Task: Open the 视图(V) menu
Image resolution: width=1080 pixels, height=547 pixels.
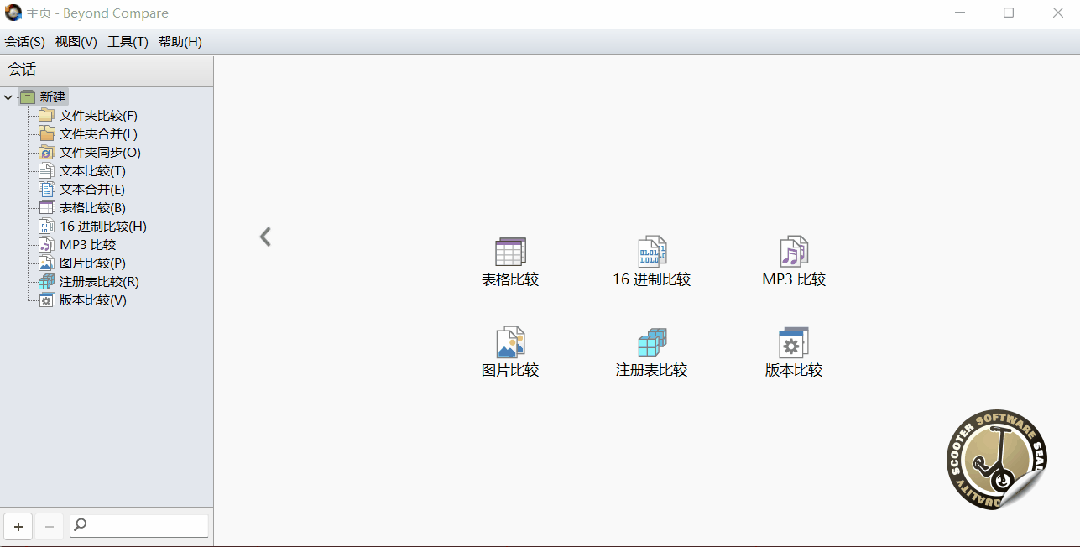Action: pos(76,42)
